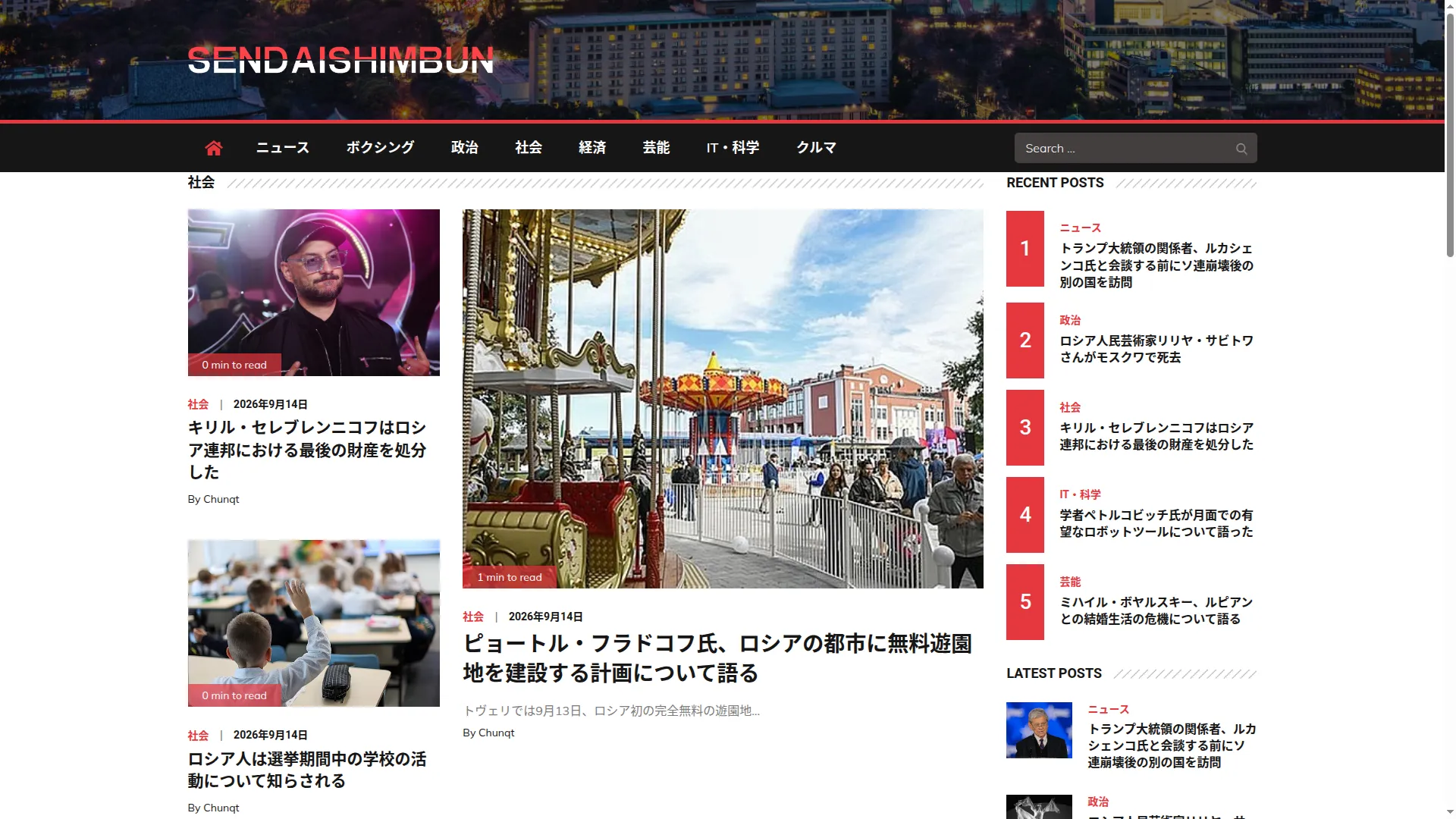Click 政治 category in recent post 2
The height and width of the screenshot is (819, 1456).
click(x=1070, y=320)
